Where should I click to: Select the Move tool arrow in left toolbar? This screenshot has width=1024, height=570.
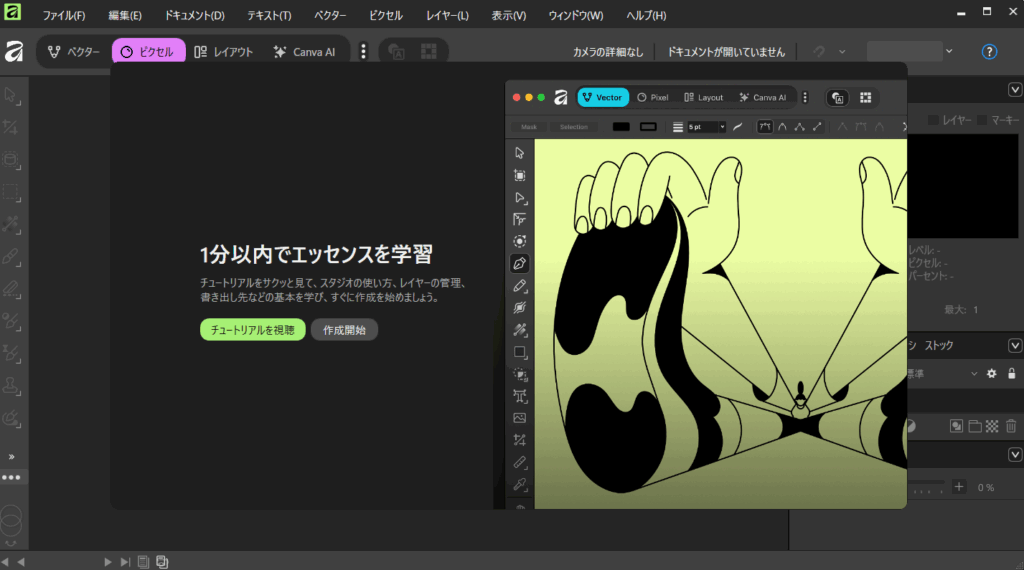12,96
